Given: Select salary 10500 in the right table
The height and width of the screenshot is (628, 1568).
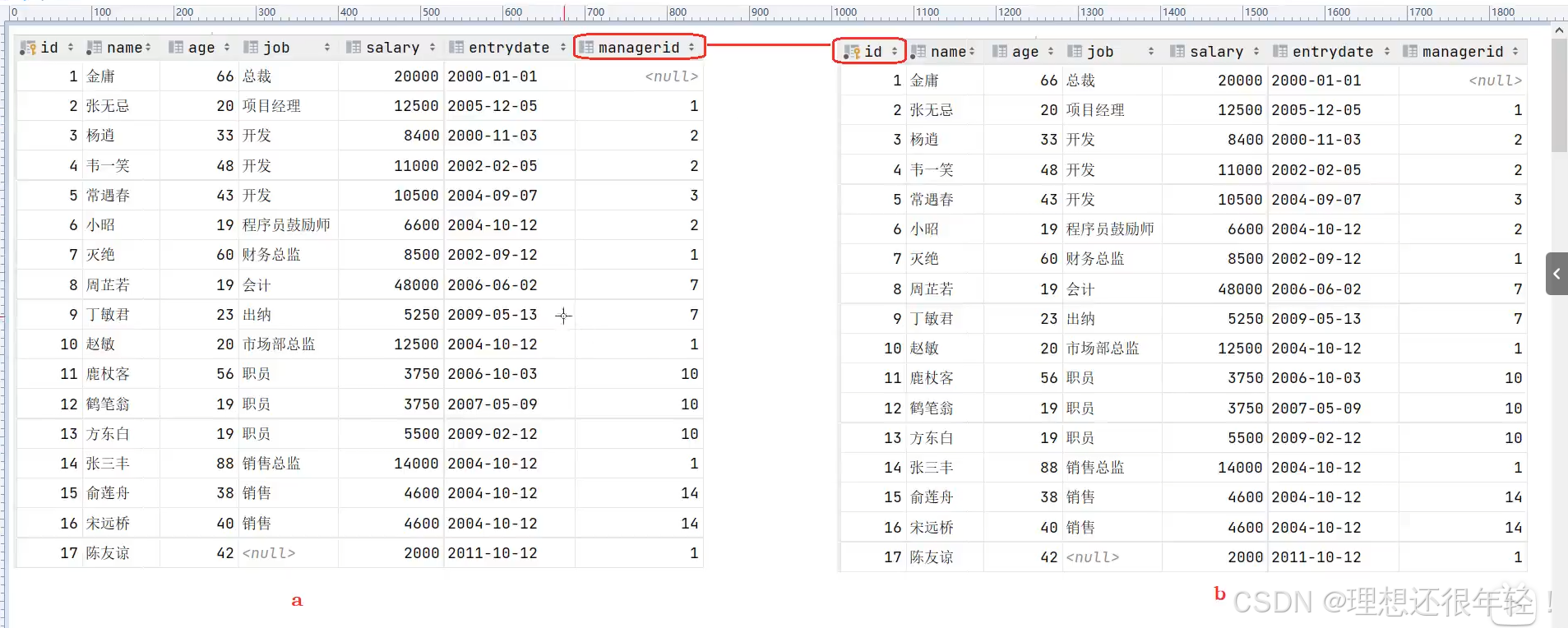Looking at the screenshot, I should point(1240,200).
